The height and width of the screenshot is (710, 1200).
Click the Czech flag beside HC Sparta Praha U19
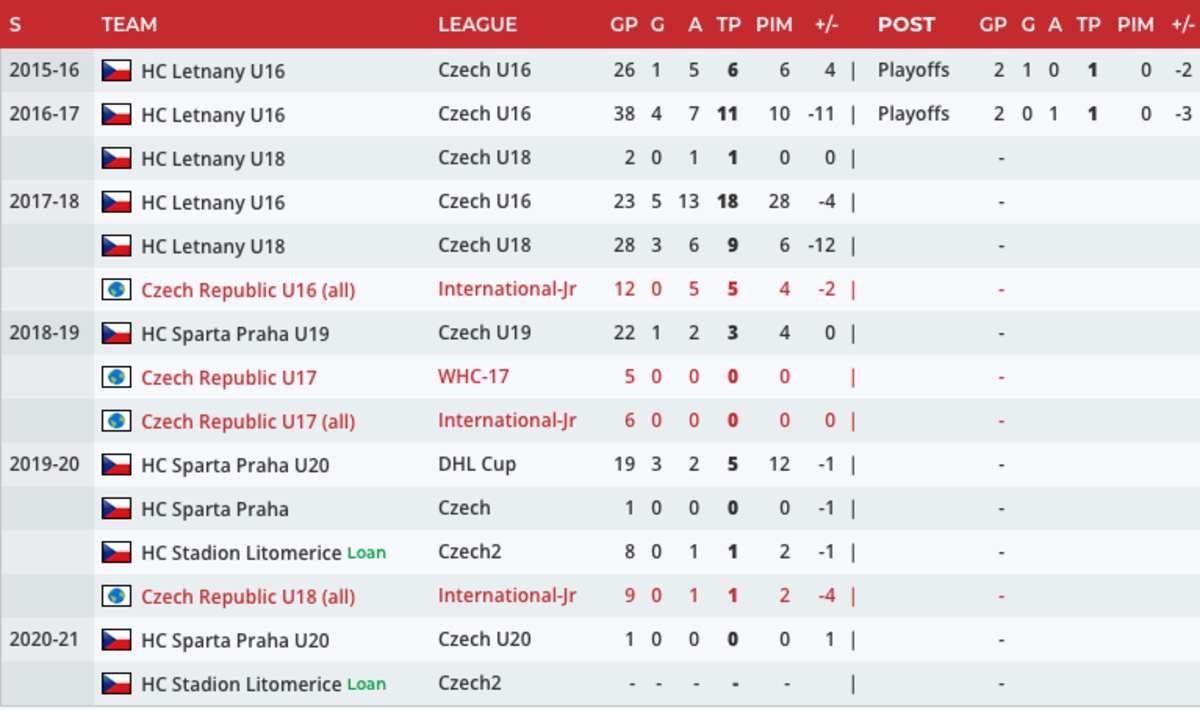117,333
